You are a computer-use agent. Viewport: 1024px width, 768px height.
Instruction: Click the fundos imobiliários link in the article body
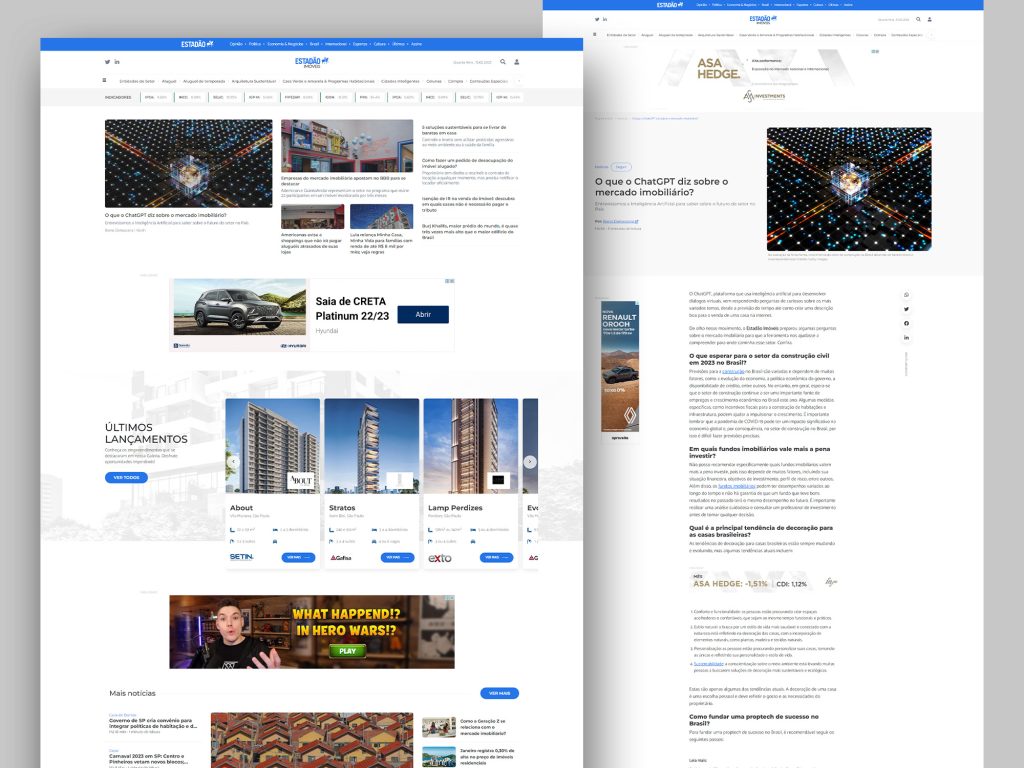[x=736, y=486]
